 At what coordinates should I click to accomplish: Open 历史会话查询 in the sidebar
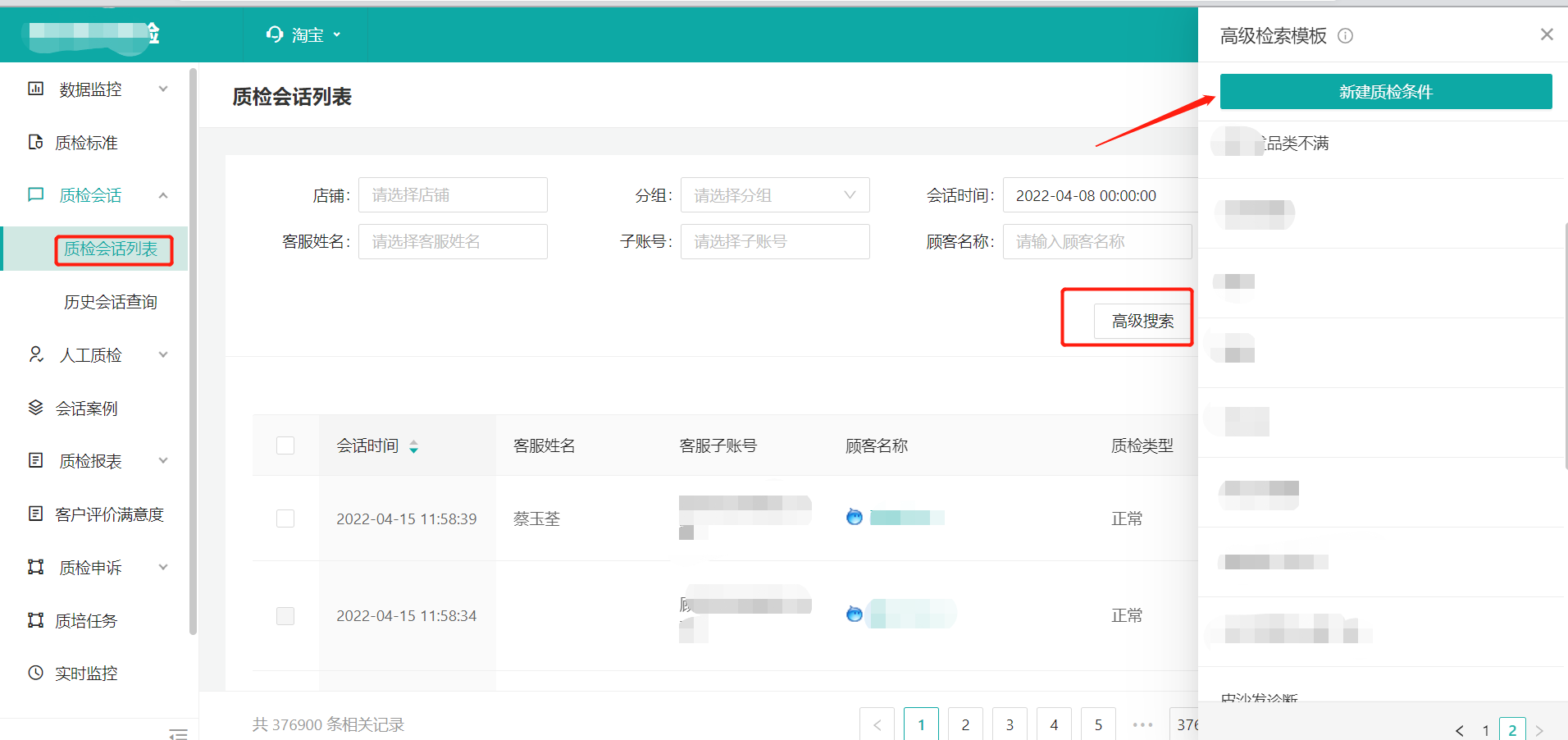111,302
